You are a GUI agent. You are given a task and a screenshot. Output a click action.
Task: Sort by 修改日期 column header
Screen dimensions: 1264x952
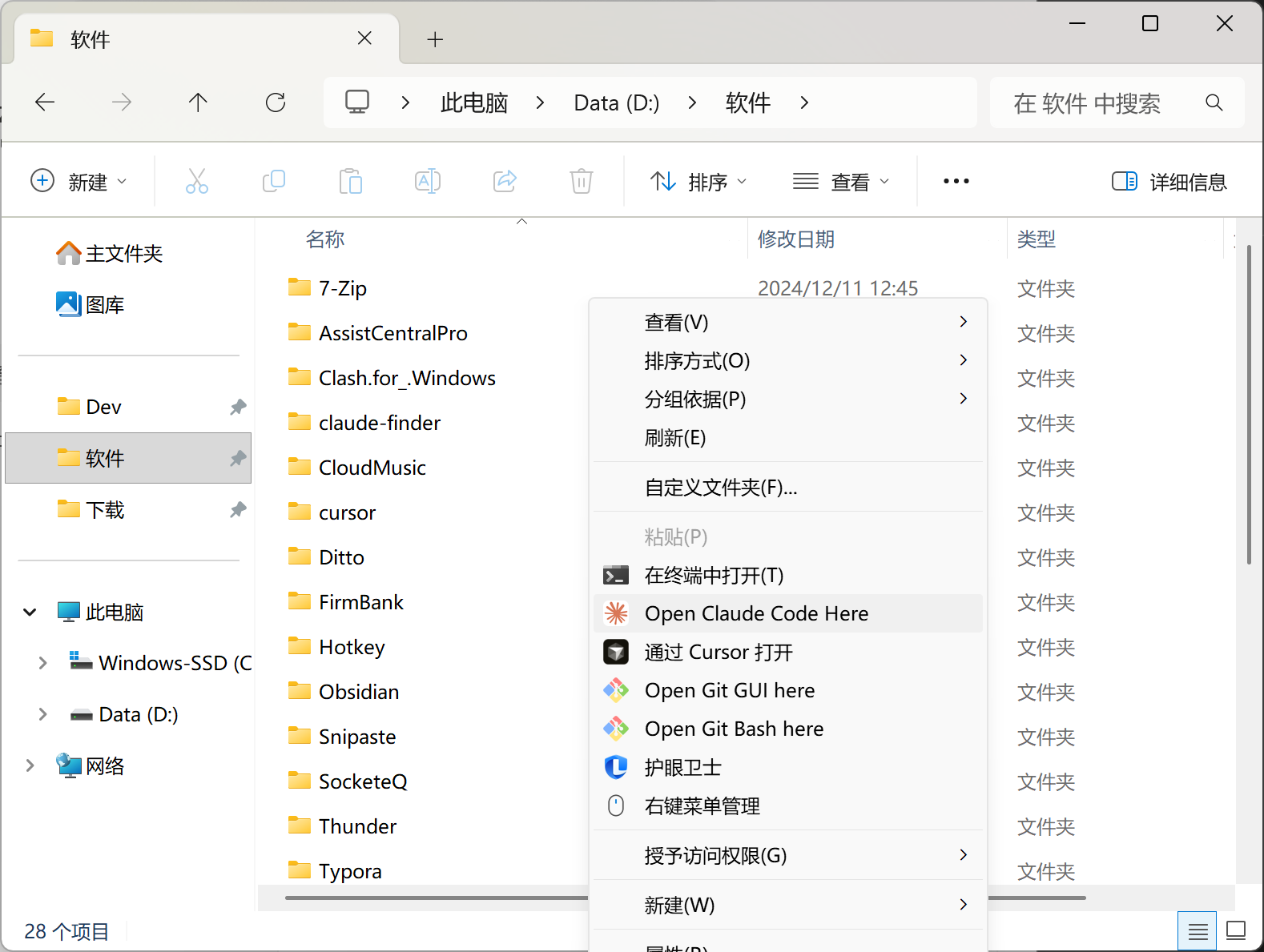tap(796, 239)
